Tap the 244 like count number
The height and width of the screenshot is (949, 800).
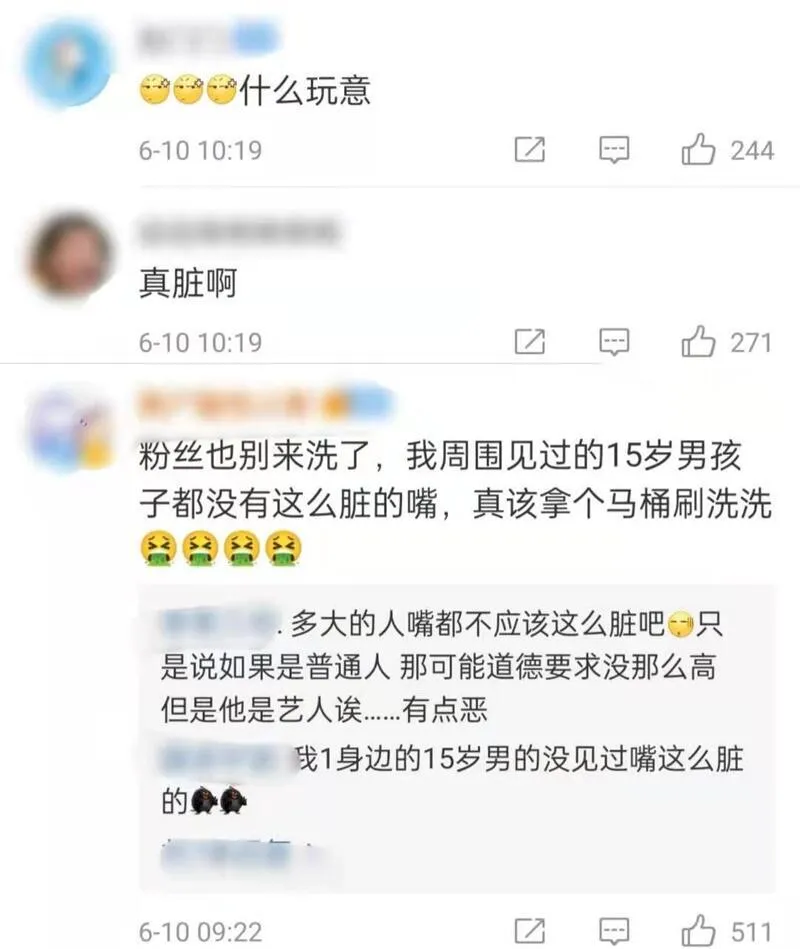point(752,151)
